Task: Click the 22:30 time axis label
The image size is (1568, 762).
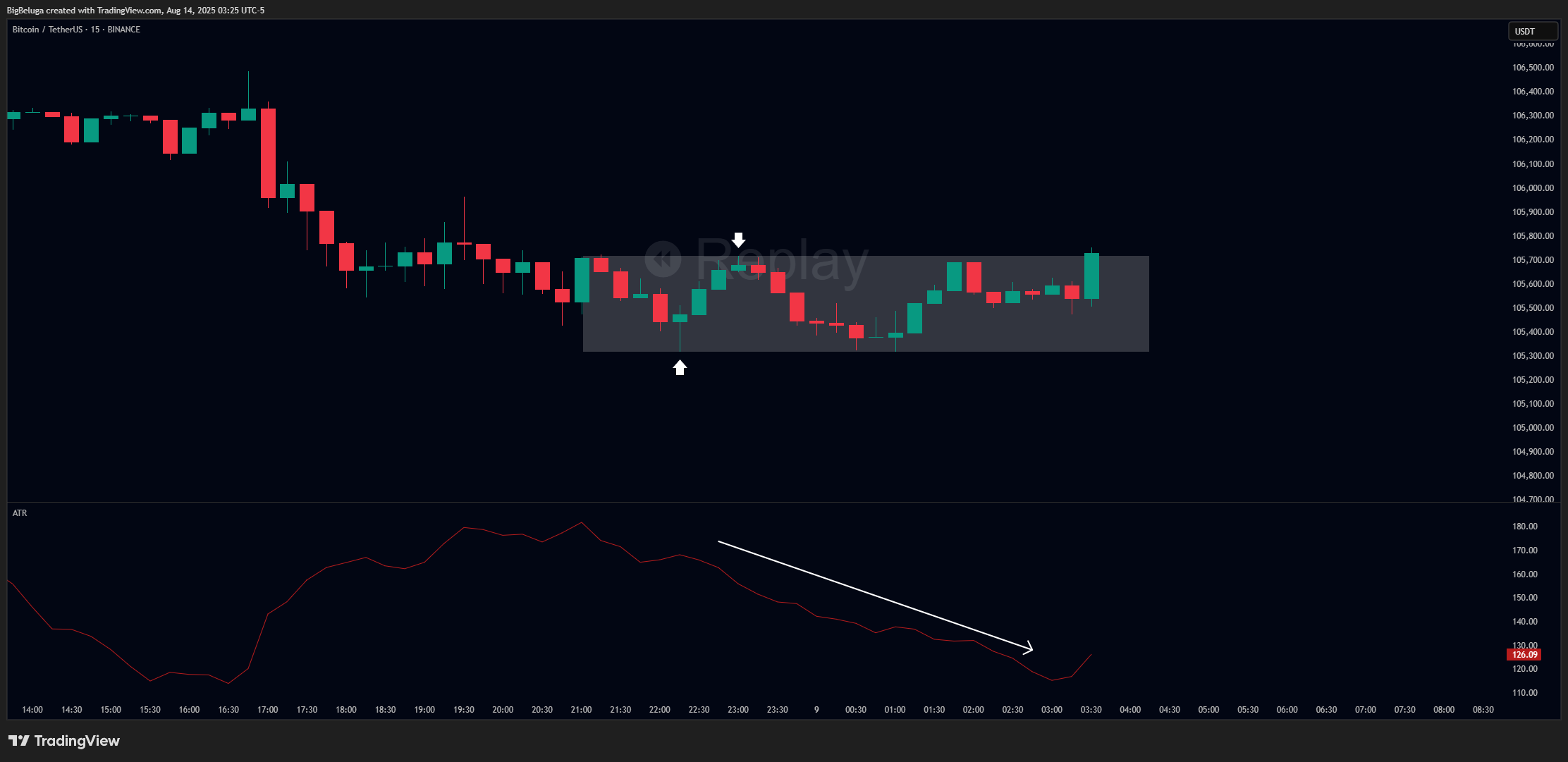Action: [x=699, y=710]
